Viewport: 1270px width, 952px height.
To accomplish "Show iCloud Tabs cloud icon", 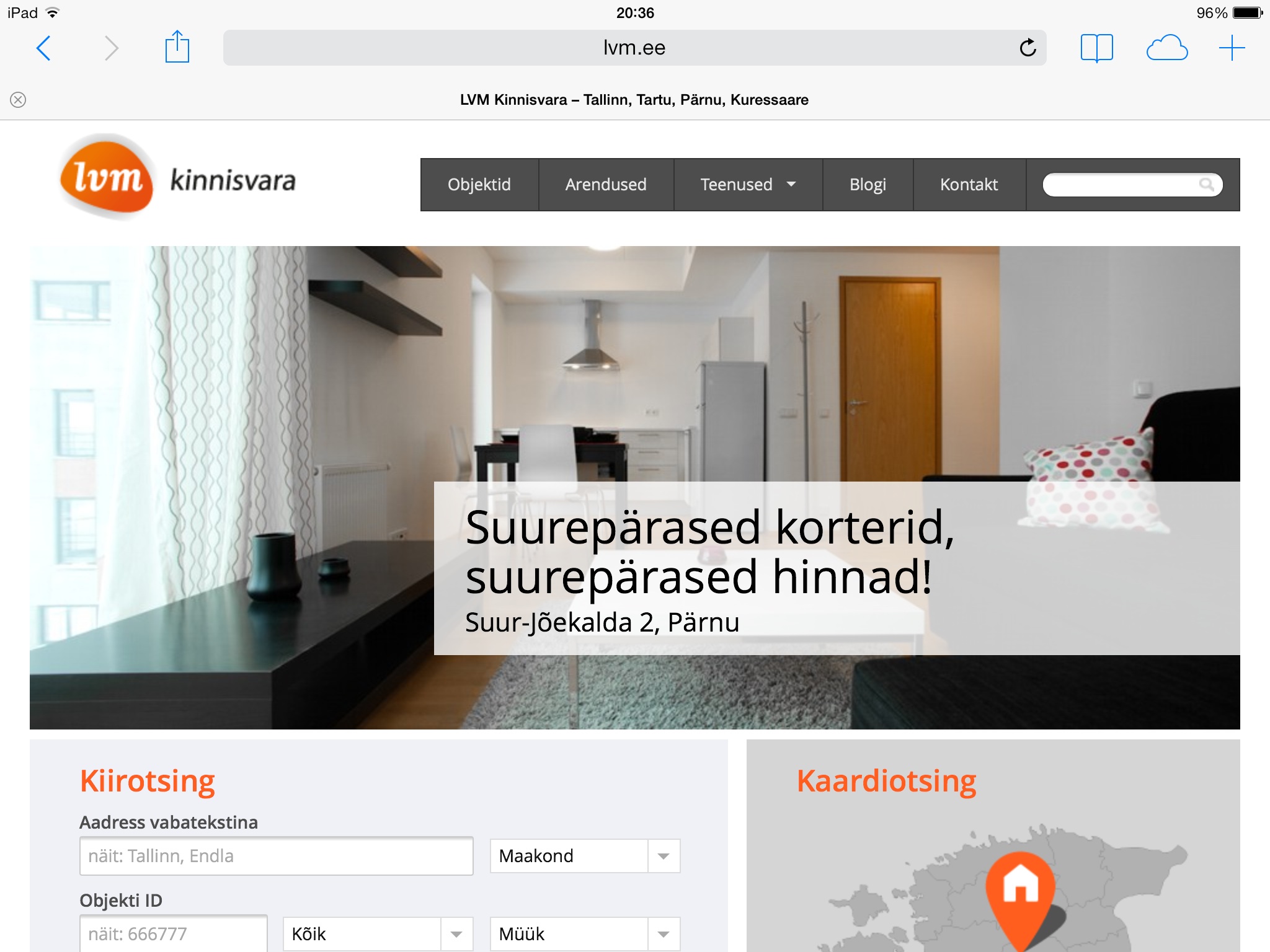I will point(1166,48).
